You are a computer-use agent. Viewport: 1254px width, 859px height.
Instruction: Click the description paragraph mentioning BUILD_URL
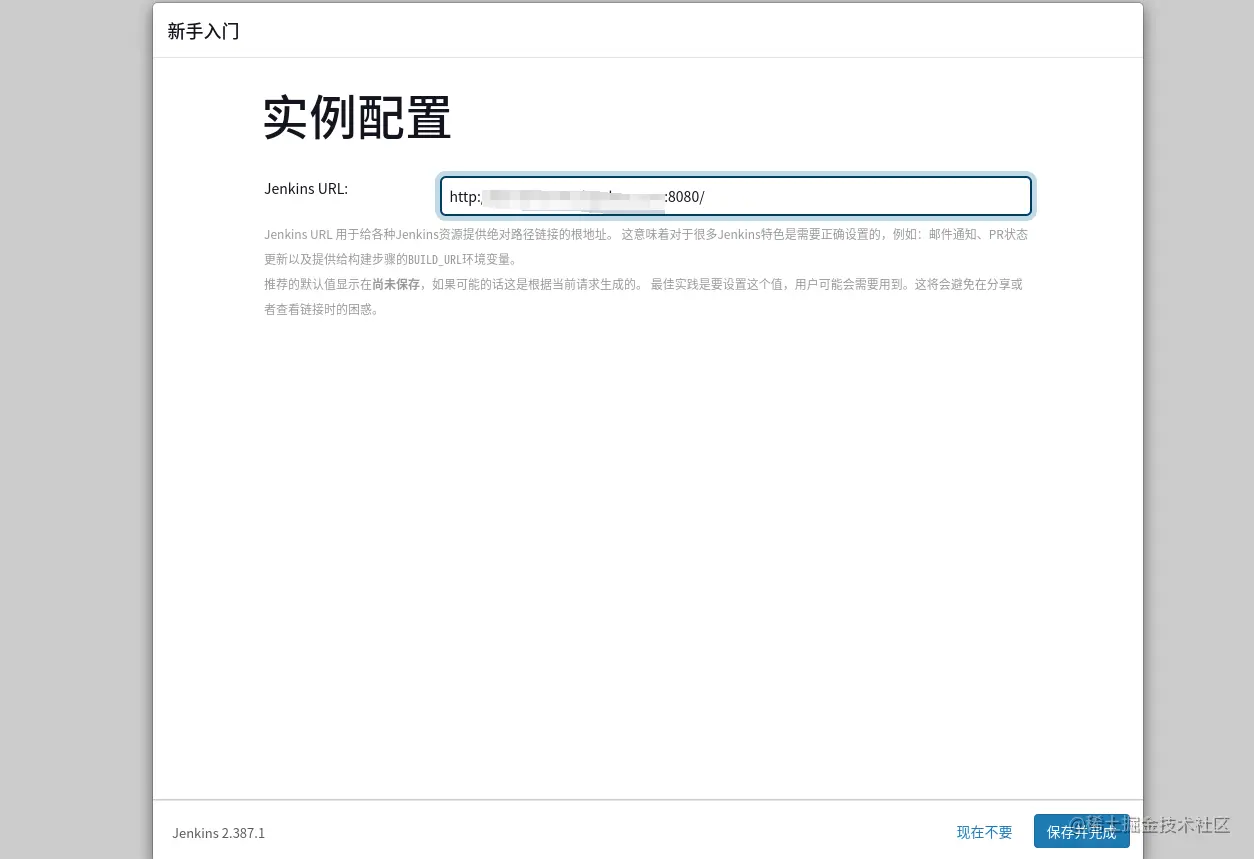(646, 247)
